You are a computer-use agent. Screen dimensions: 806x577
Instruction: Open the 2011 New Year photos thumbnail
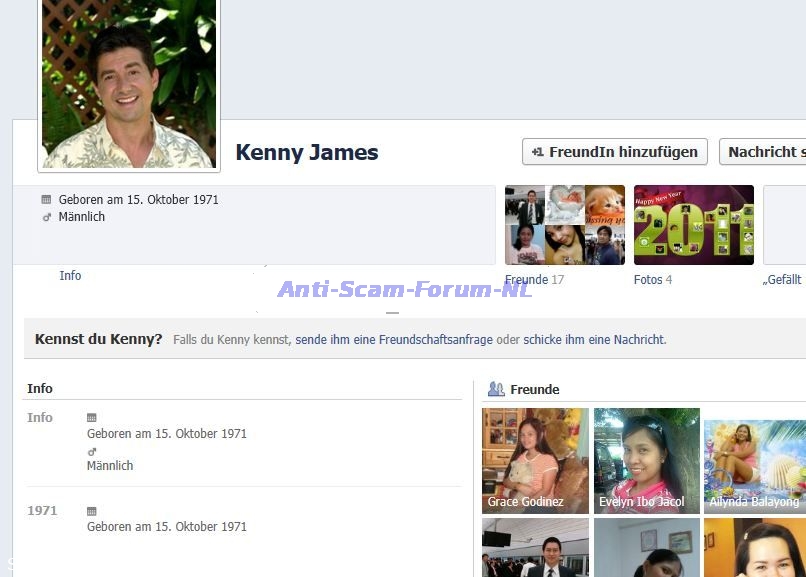click(x=693, y=225)
